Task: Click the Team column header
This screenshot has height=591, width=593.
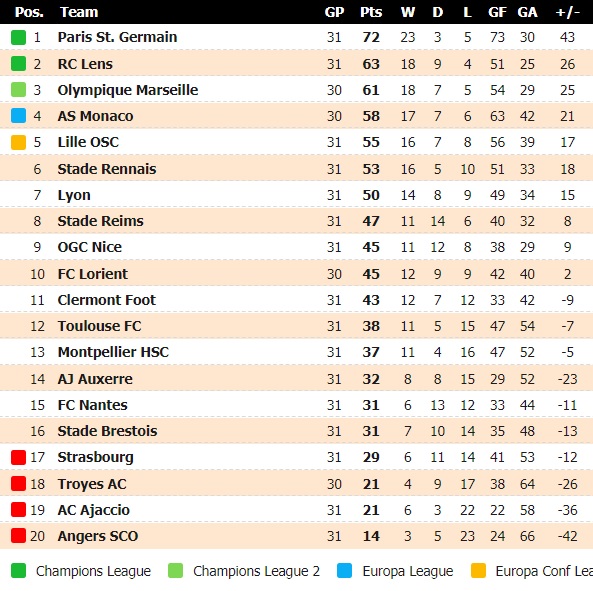Action: 79,12
